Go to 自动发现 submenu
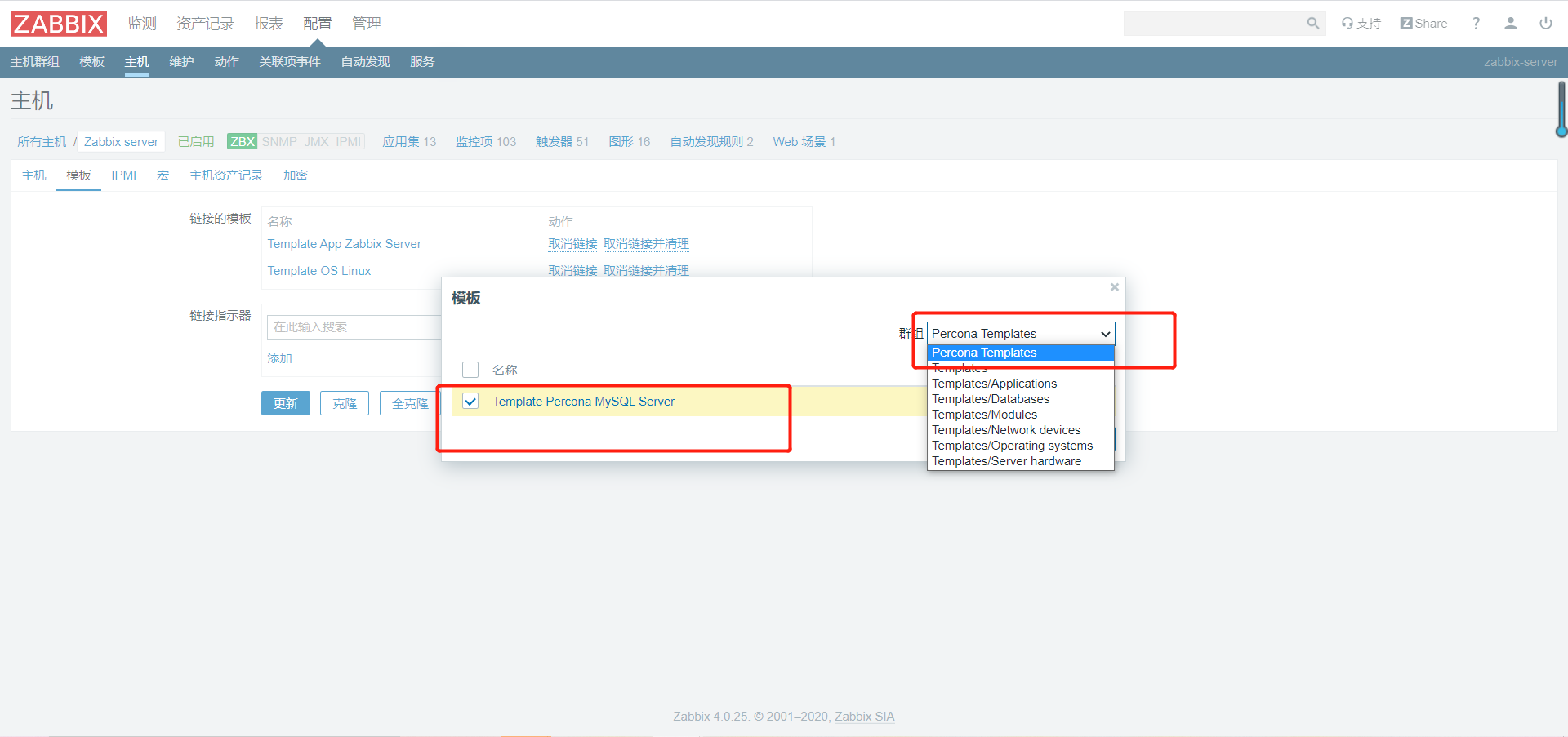The width and height of the screenshot is (1568, 737). pos(365,62)
